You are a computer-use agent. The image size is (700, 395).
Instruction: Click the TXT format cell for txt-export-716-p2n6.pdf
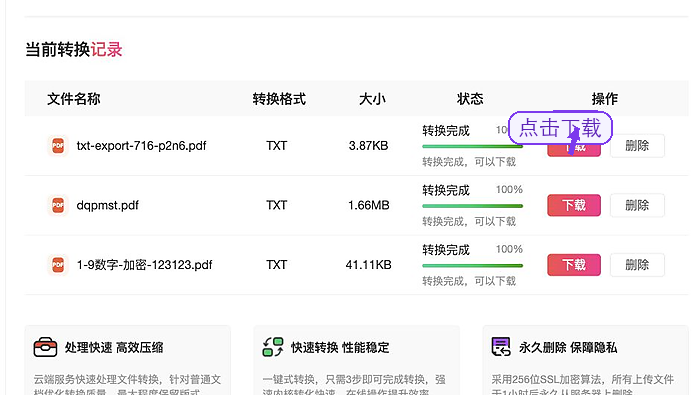276,146
